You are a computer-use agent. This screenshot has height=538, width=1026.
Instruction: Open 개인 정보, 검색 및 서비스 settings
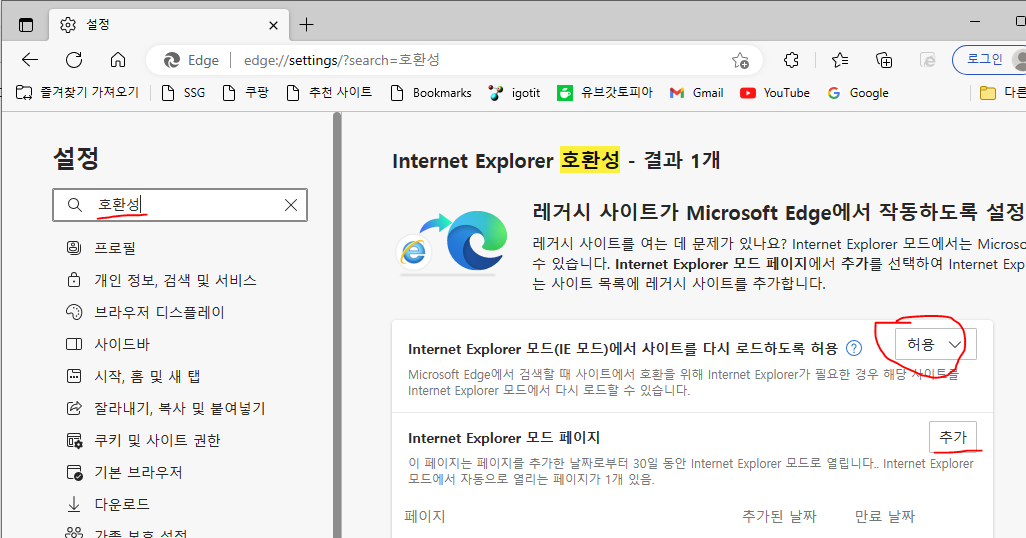(161, 280)
